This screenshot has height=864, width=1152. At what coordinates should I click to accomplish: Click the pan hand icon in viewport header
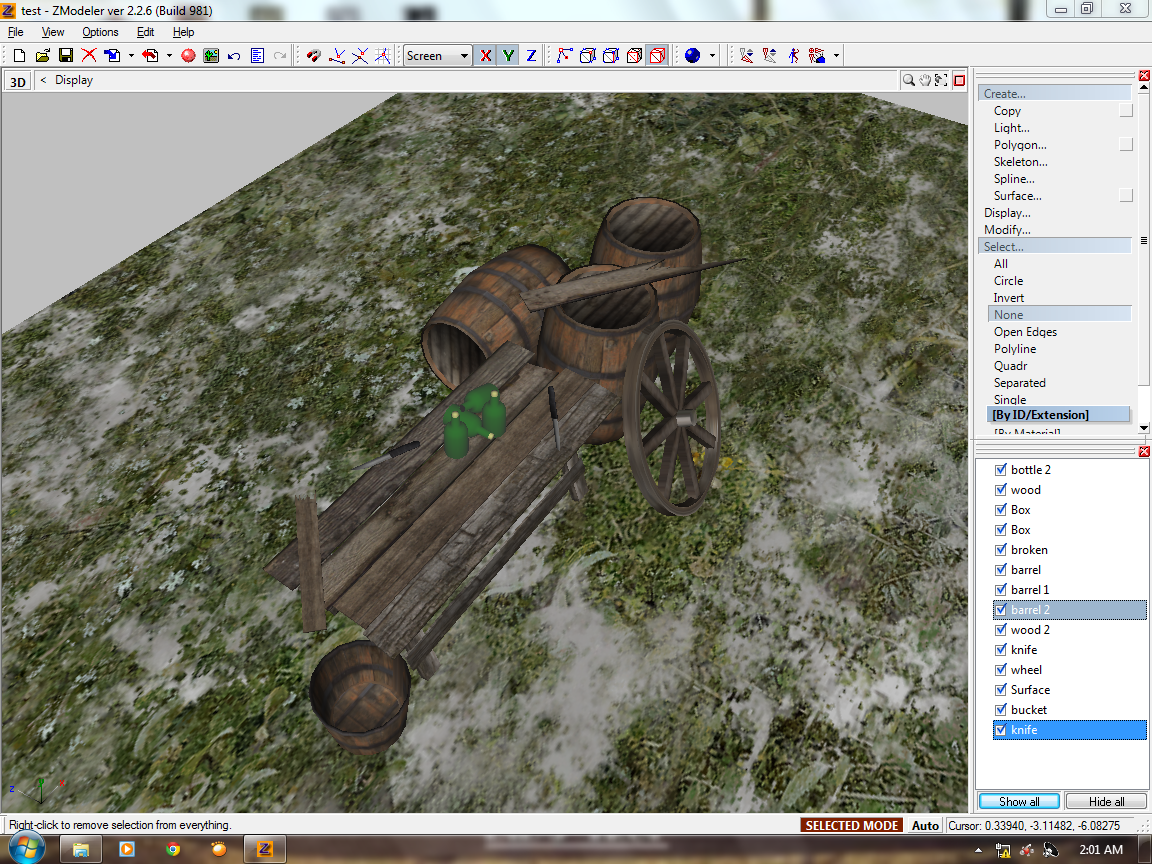pyautogui.click(x=925, y=80)
